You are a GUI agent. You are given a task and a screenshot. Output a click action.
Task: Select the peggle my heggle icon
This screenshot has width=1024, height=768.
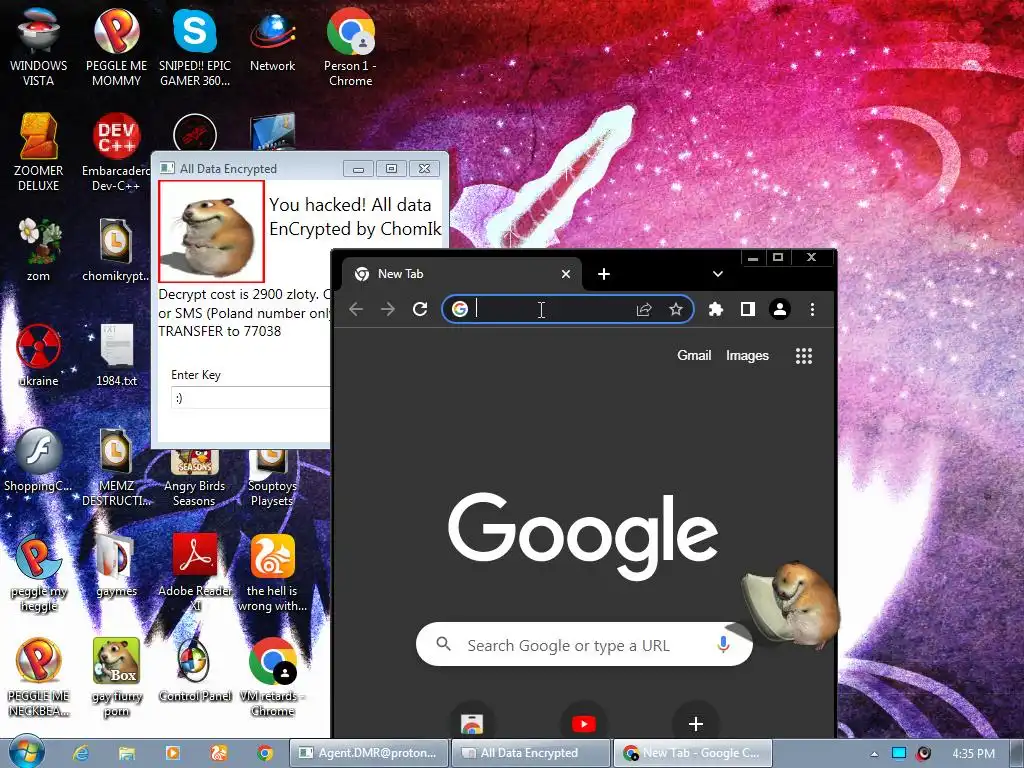click(38, 572)
